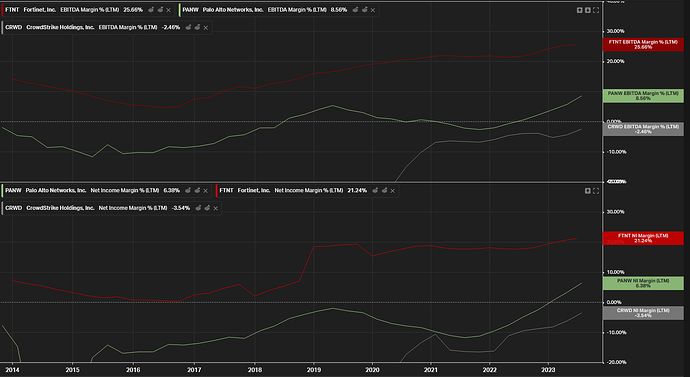This screenshot has width=690, height=377.
Task: Click 'Fortinet, Inc.' in the EBITDA Margin legend
Action: [x=40, y=10]
